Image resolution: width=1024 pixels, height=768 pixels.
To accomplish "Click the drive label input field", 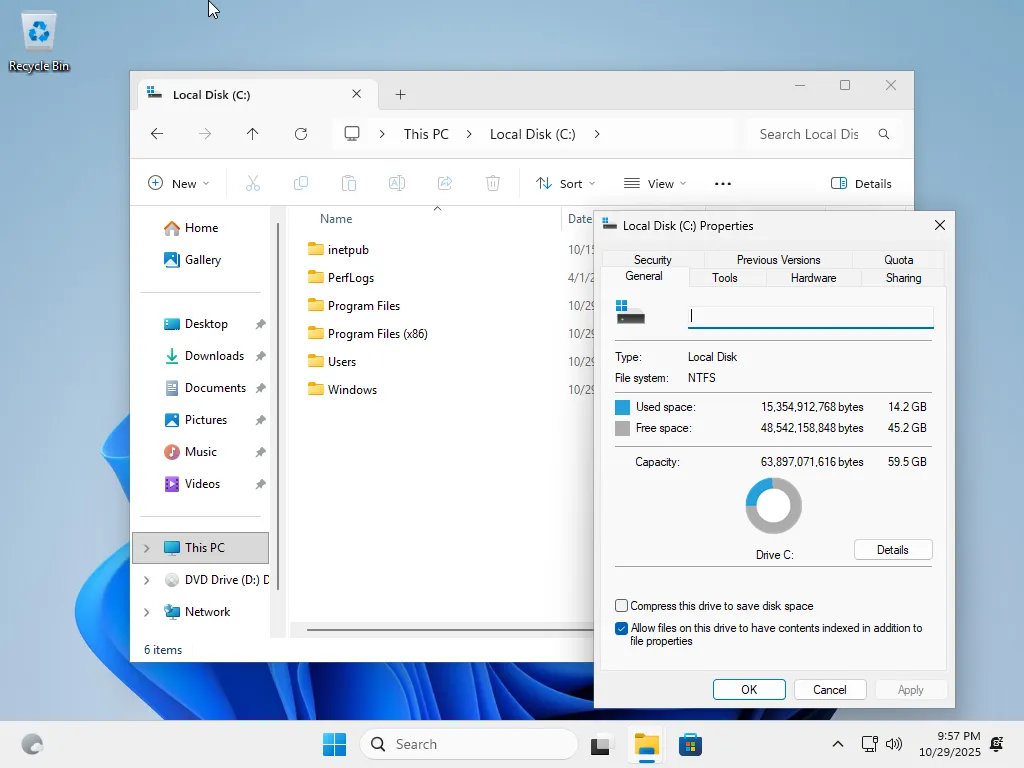I will point(810,316).
